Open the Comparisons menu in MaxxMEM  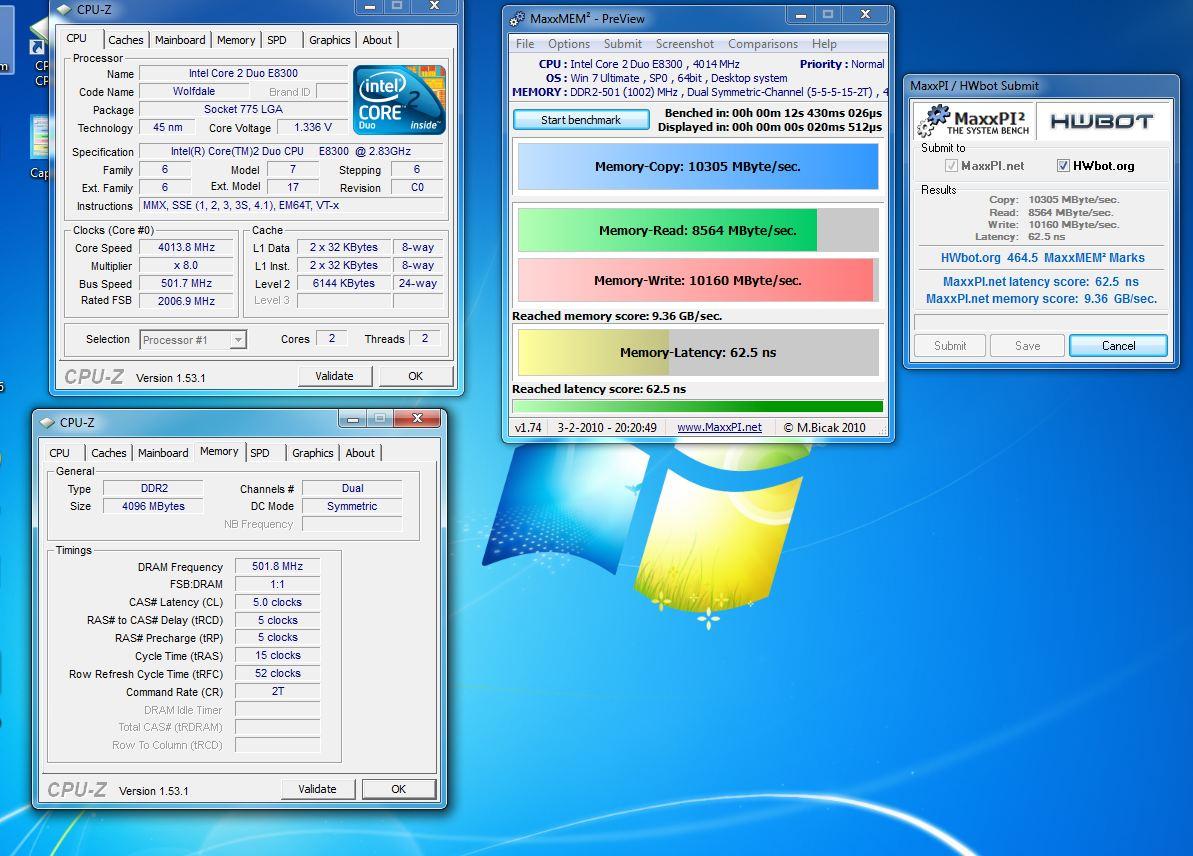point(763,44)
